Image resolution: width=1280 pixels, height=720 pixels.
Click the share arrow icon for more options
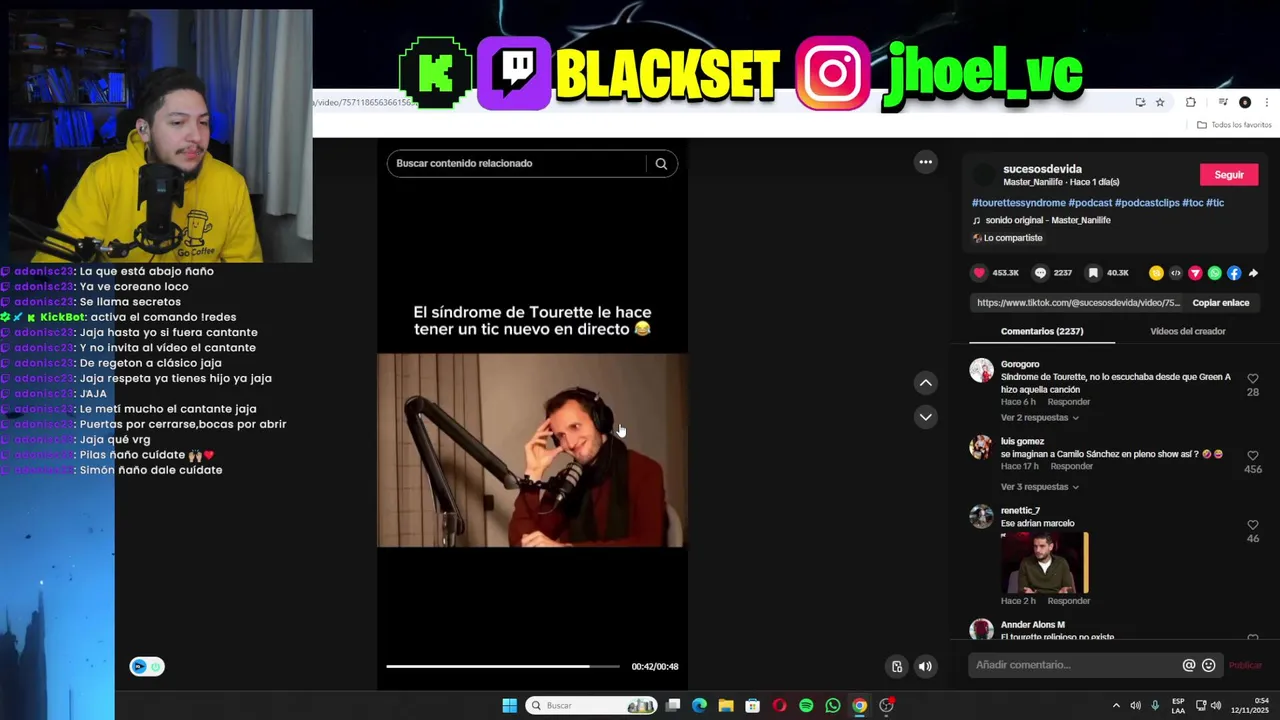click(1253, 273)
